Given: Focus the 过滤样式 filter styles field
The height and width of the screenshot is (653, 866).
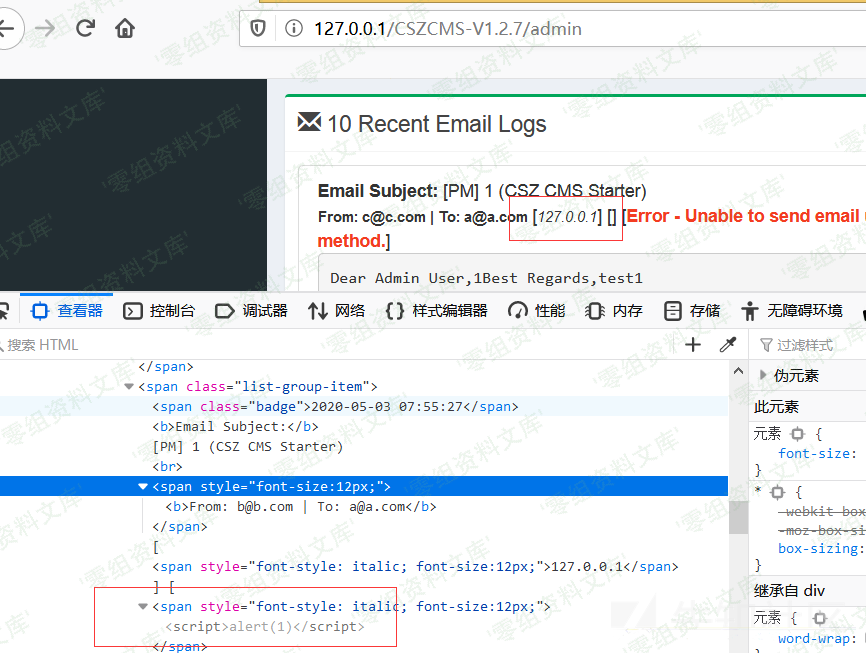Looking at the screenshot, I should click(x=810, y=345).
